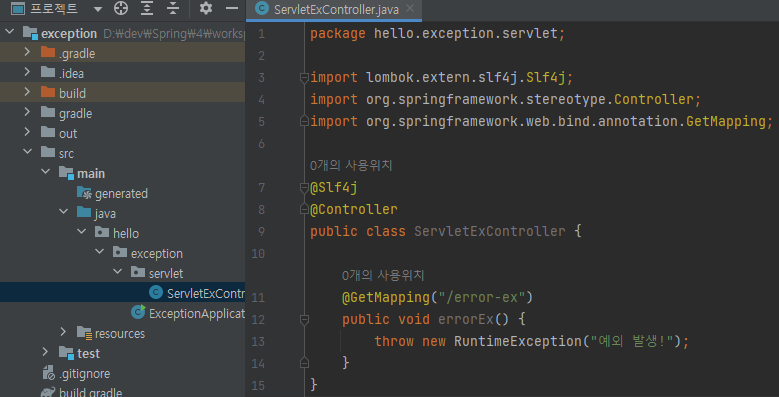Click usages hint above @GetMapping
Image resolution: width=779 pixels, height=397 pixels.
(x=383, y=275)
